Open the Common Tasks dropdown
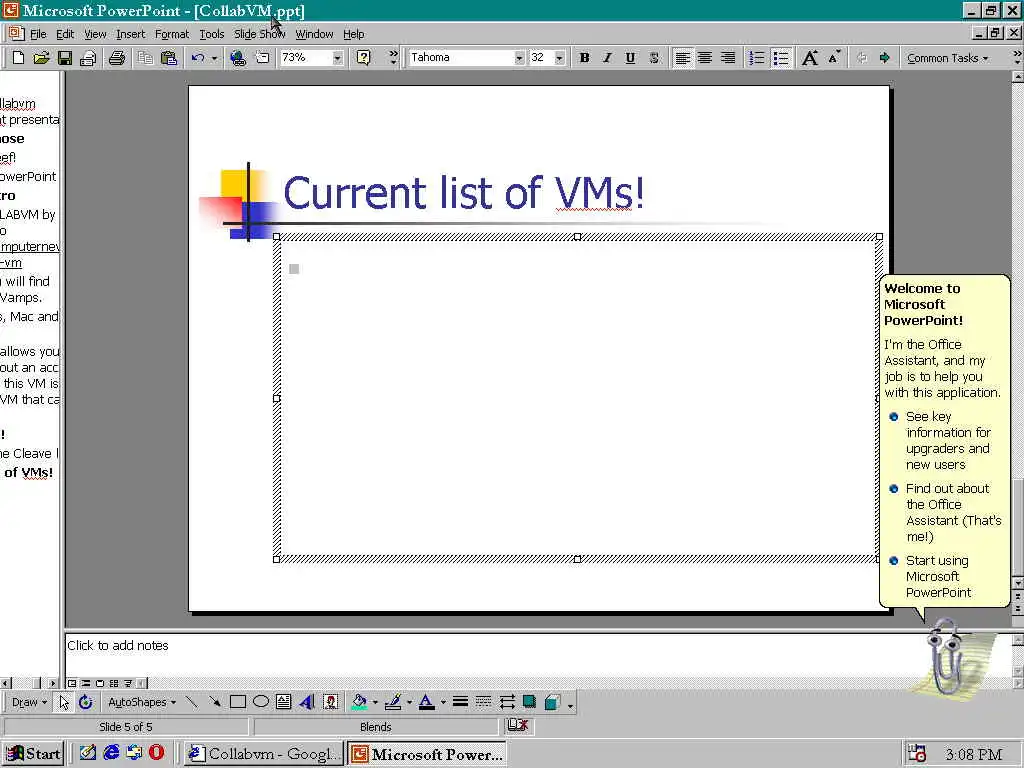The height and width of the screenshot is (768, 1024). pyautogui.click(x=947, y=58)
